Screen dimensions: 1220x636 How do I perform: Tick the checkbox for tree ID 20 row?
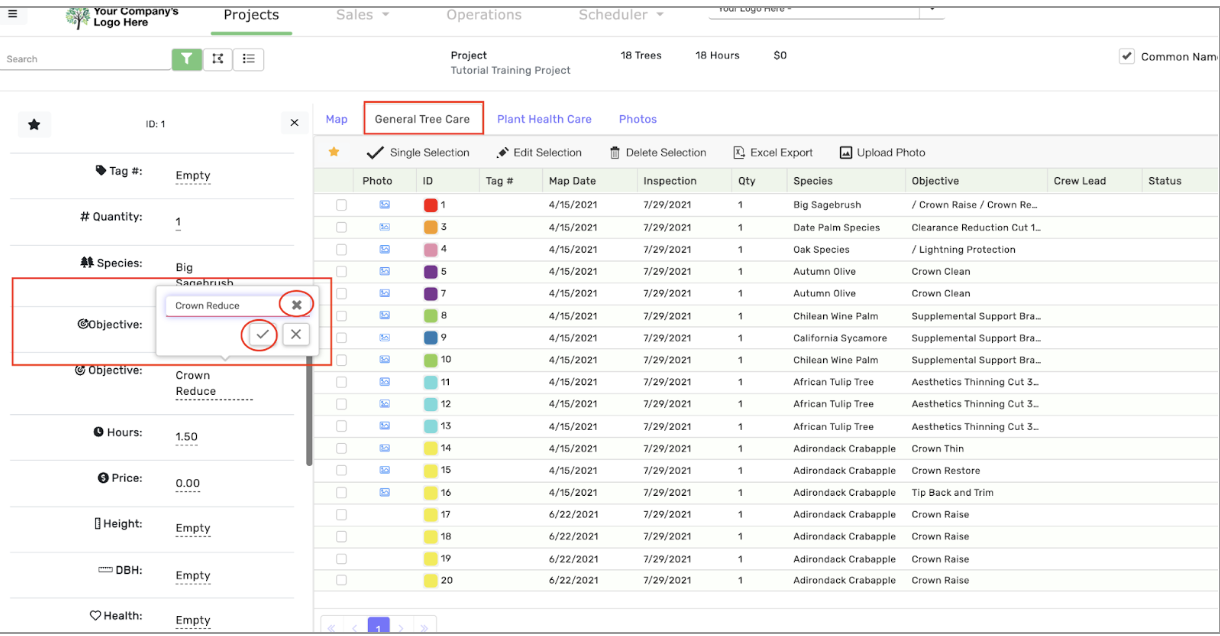pos(341,580)
